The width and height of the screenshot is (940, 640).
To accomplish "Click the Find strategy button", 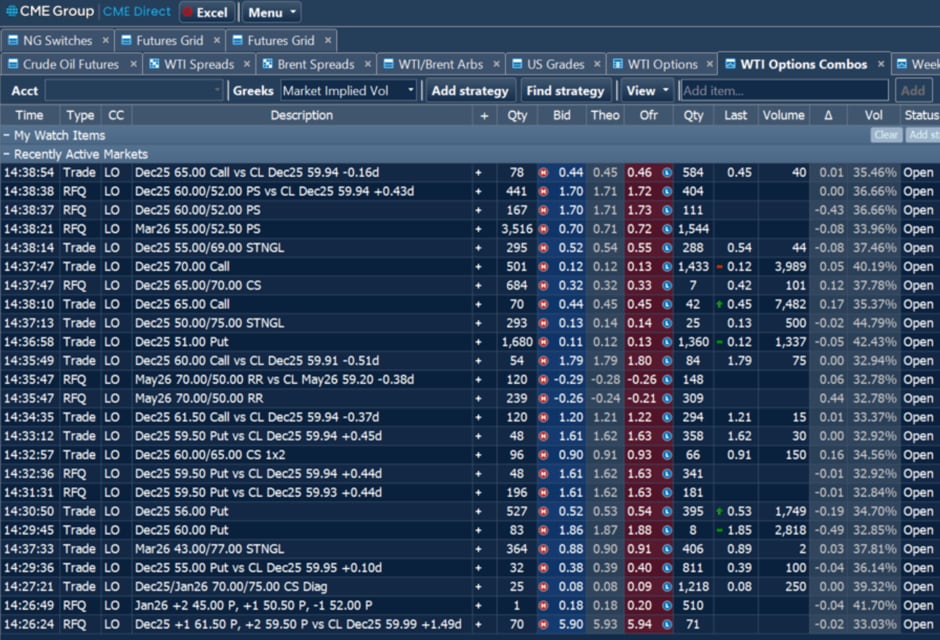I will [x=565, y=91].
